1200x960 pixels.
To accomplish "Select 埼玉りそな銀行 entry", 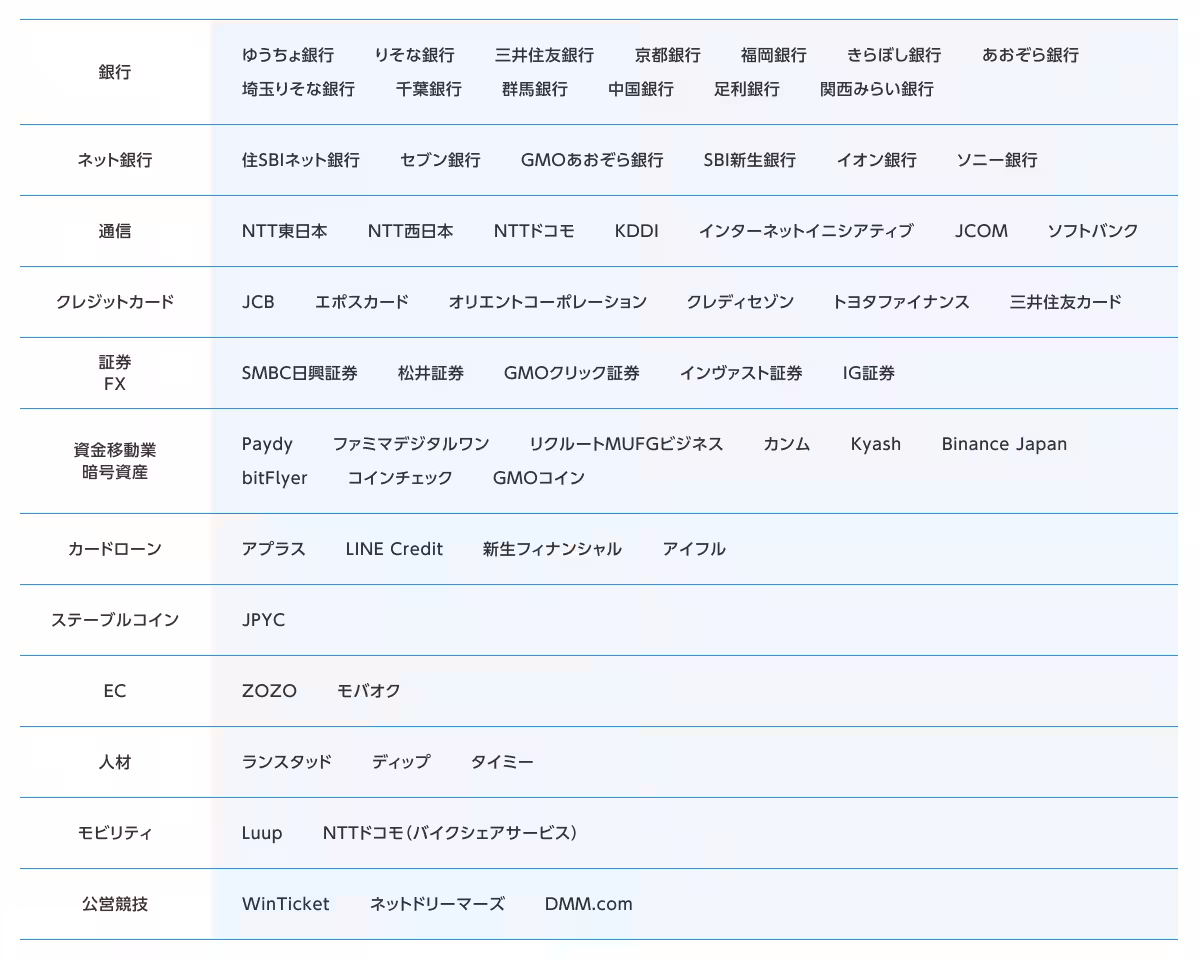I will click(298, 89).
